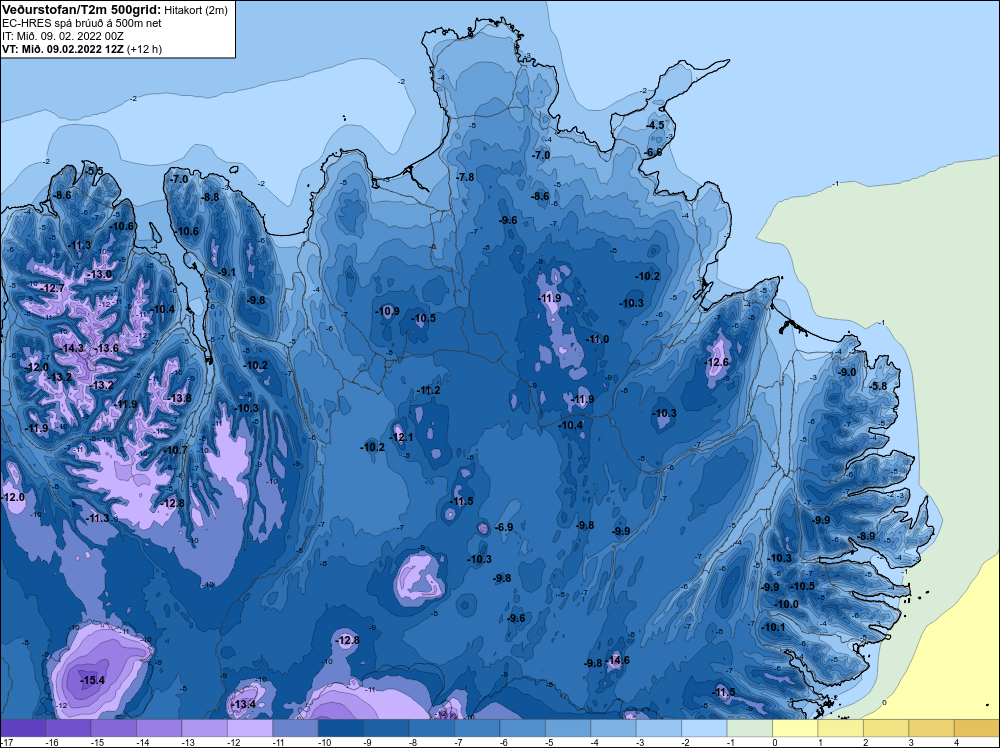Click the '-11.0' temperature value

pos(597,339)
